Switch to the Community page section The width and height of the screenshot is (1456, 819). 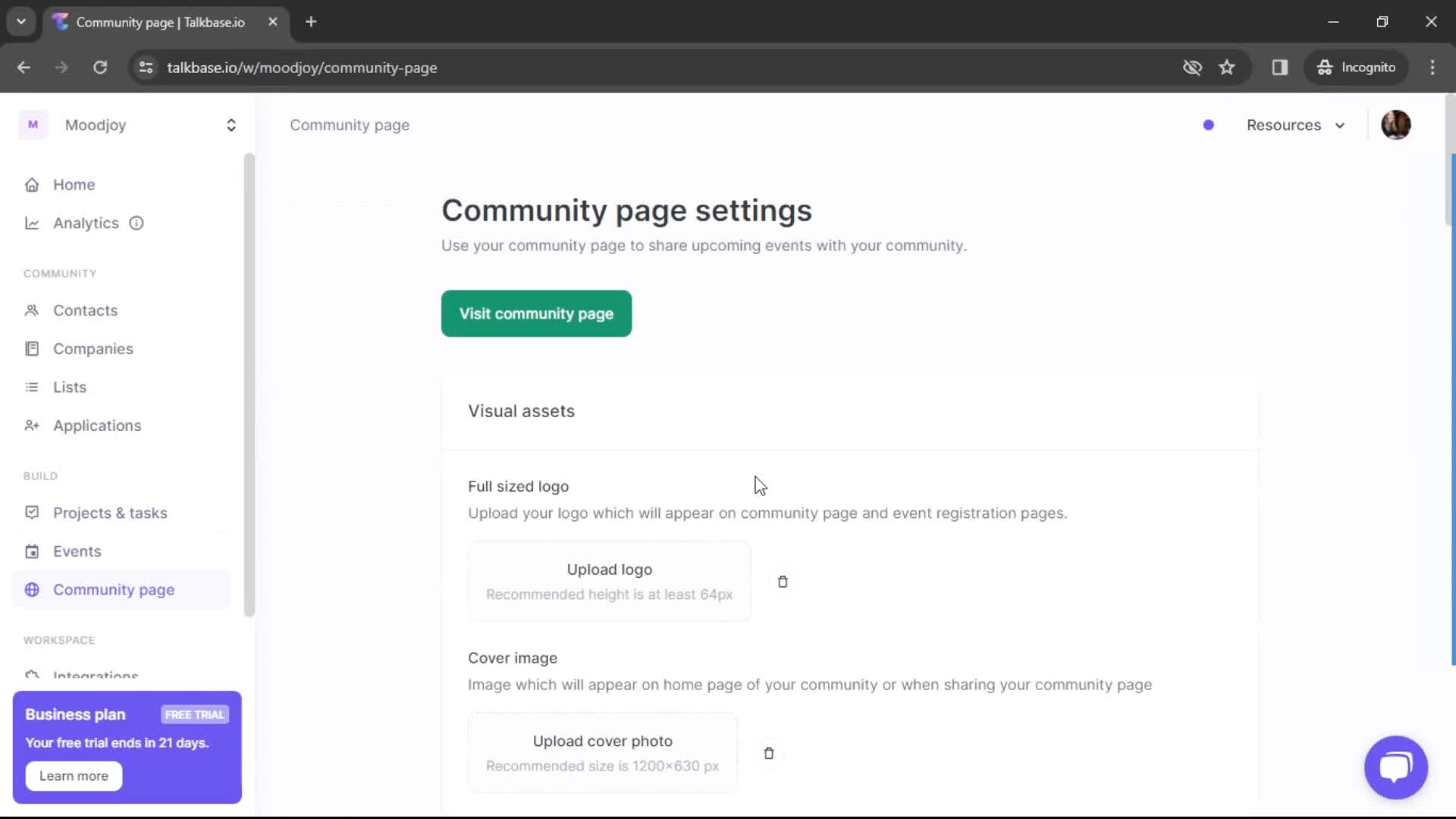115,589
